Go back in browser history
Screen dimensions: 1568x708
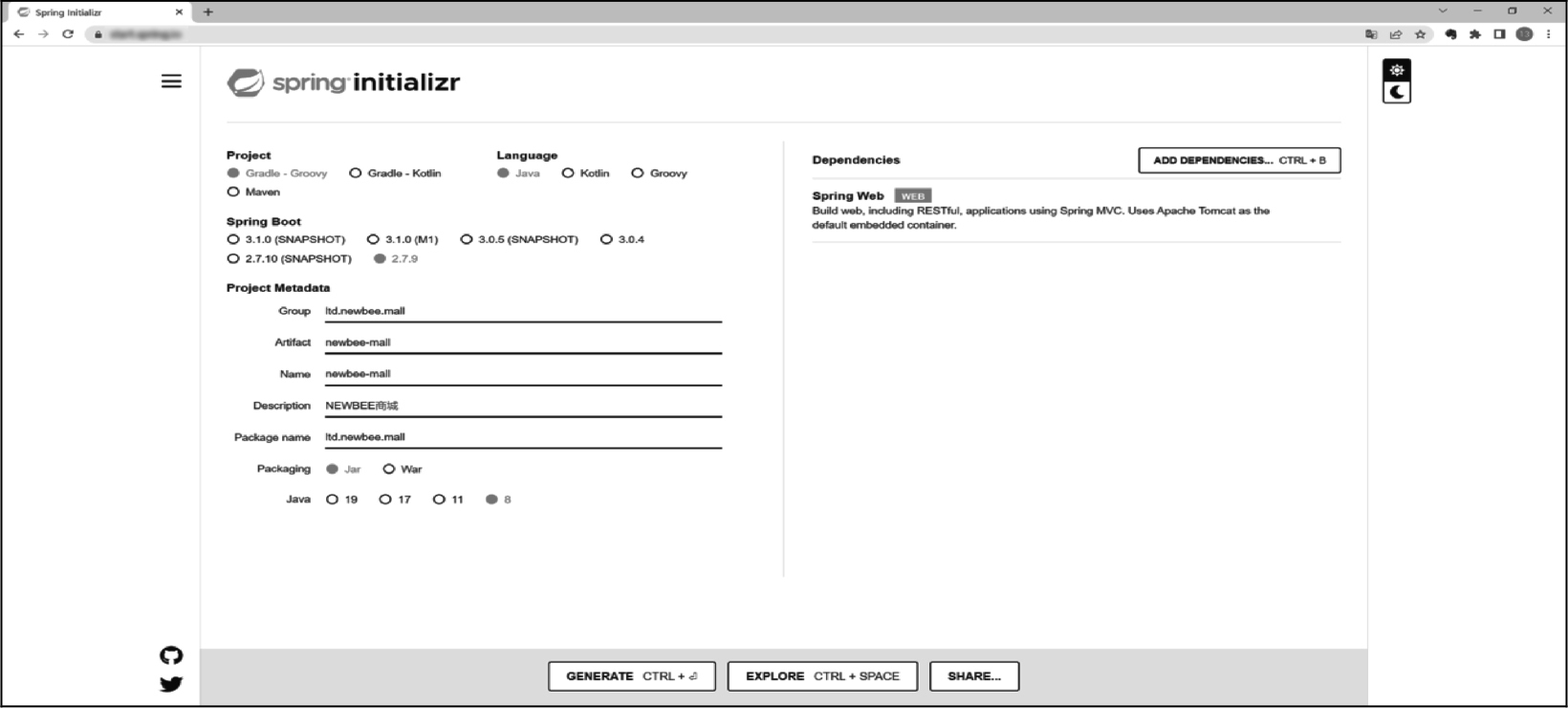point(18,33)
